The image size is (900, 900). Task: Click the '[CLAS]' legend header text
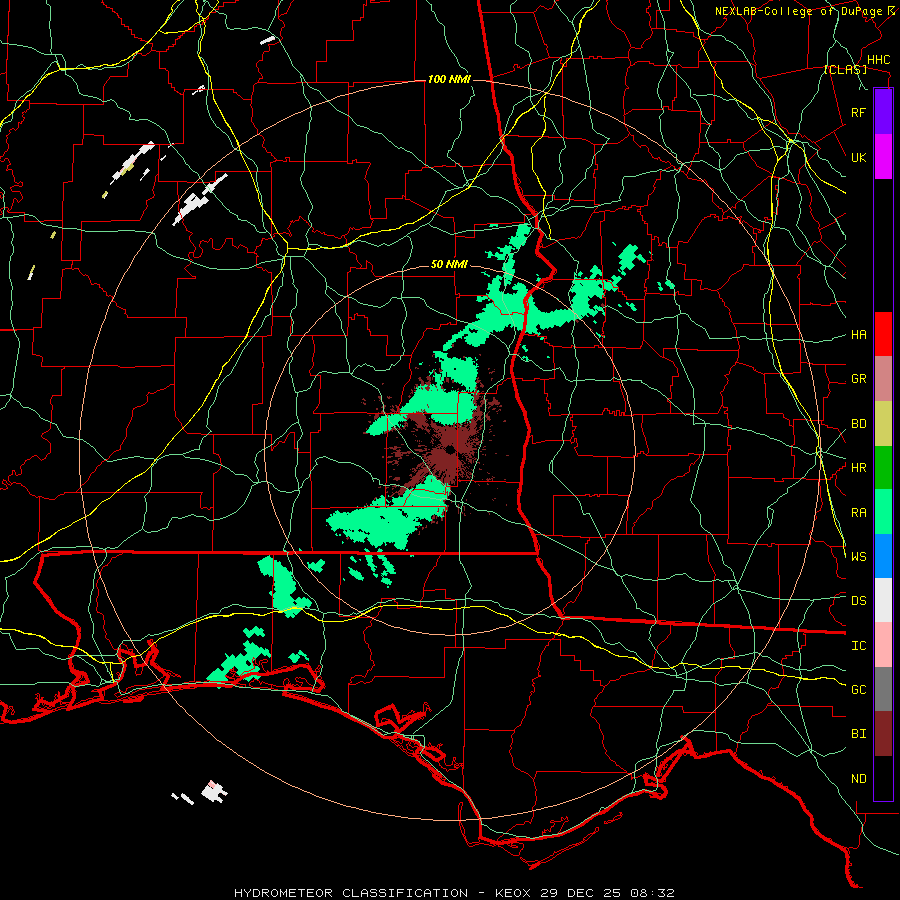845,70
